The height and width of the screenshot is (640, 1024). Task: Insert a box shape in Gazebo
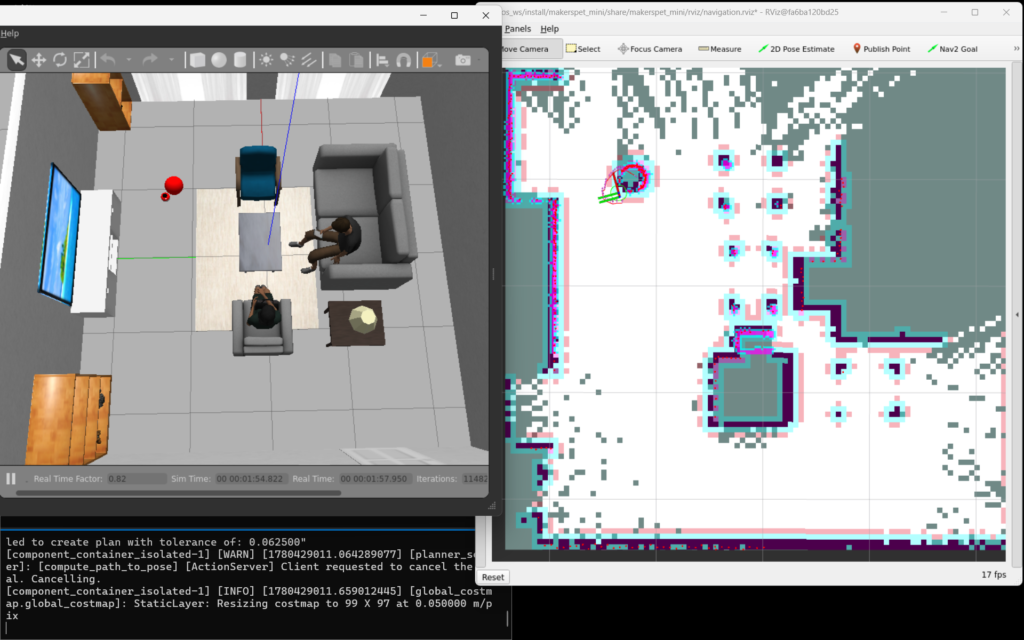click(x=197, y=60)
